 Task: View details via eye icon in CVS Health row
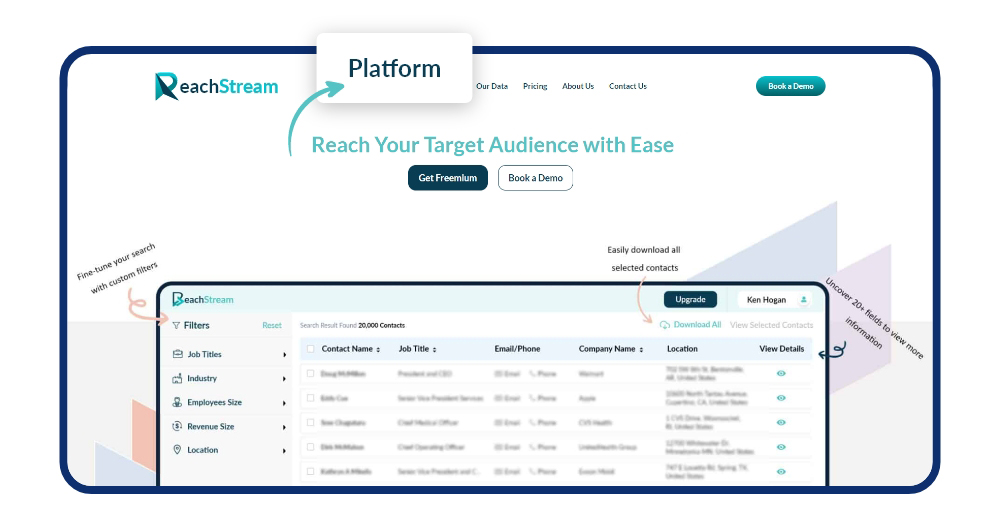click(781, 422)
